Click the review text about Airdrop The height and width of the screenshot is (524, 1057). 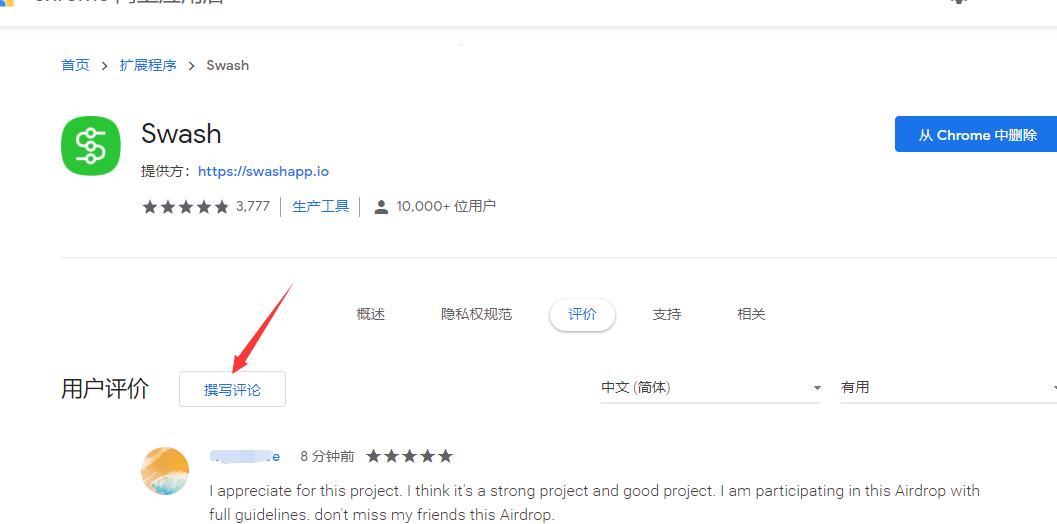click(594, 503)
